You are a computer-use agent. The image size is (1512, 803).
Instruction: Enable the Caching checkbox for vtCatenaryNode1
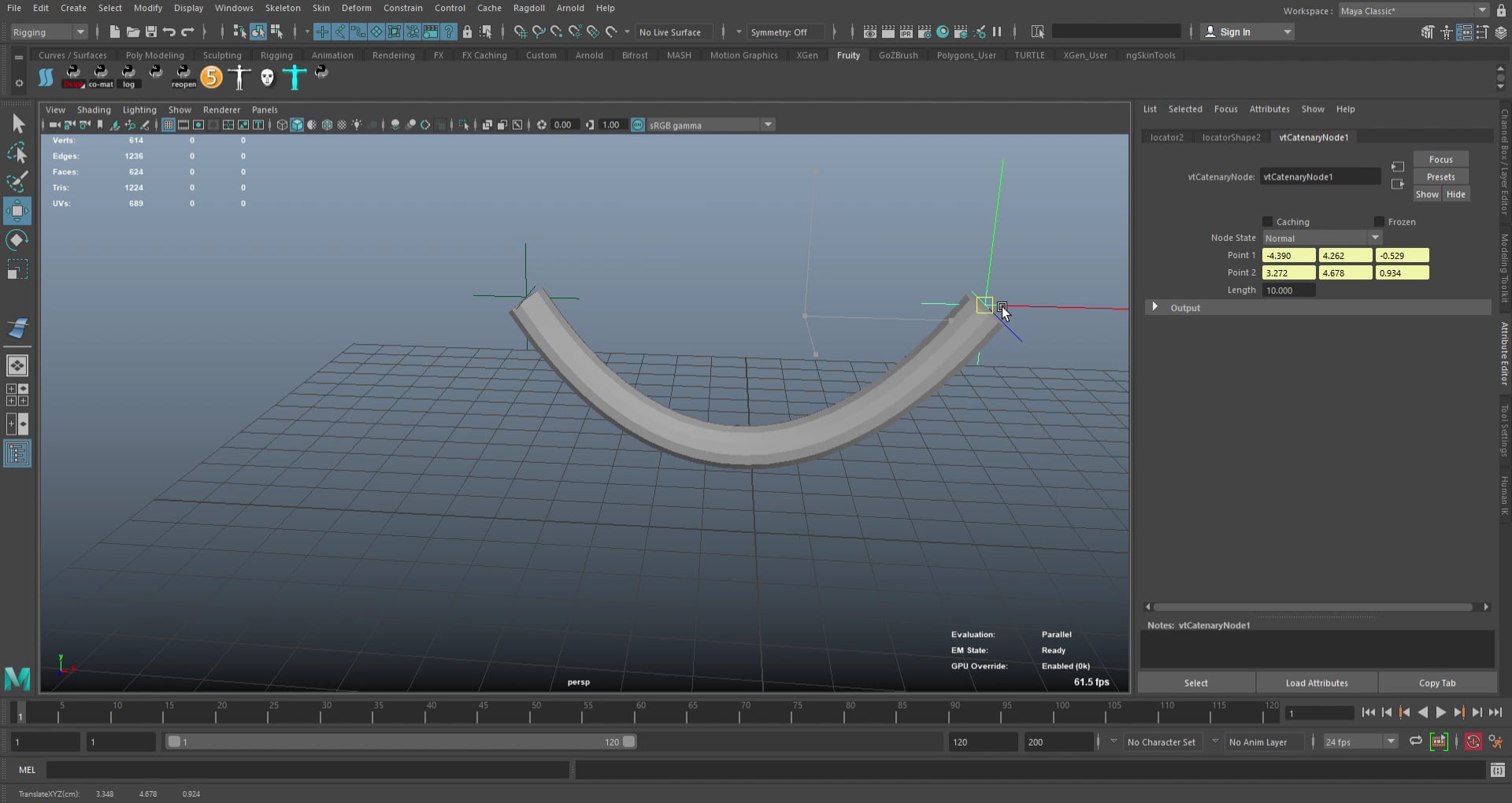click(x=1268, y=221)
